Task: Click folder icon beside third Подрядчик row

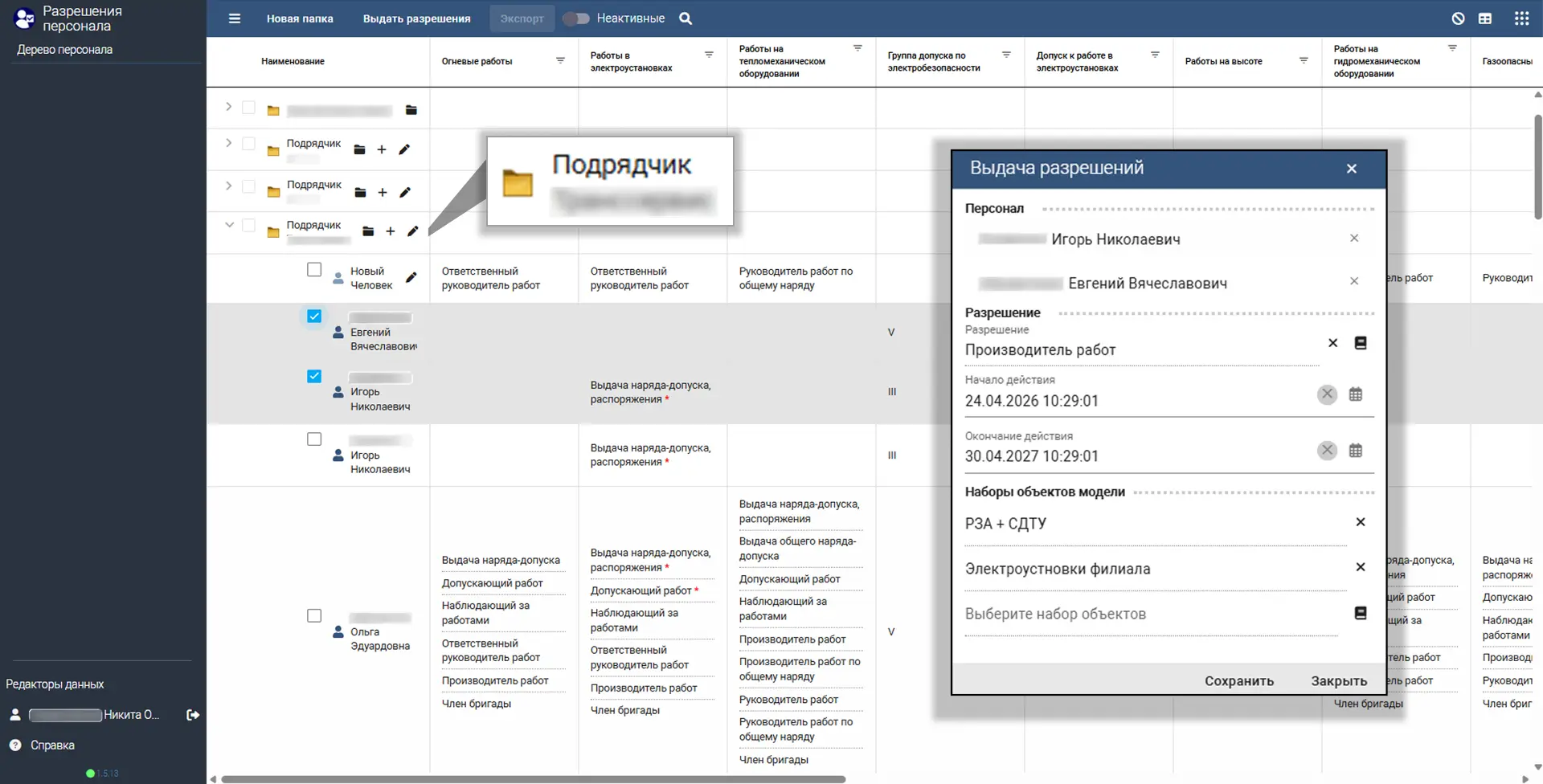Action: tap(368, 231)
